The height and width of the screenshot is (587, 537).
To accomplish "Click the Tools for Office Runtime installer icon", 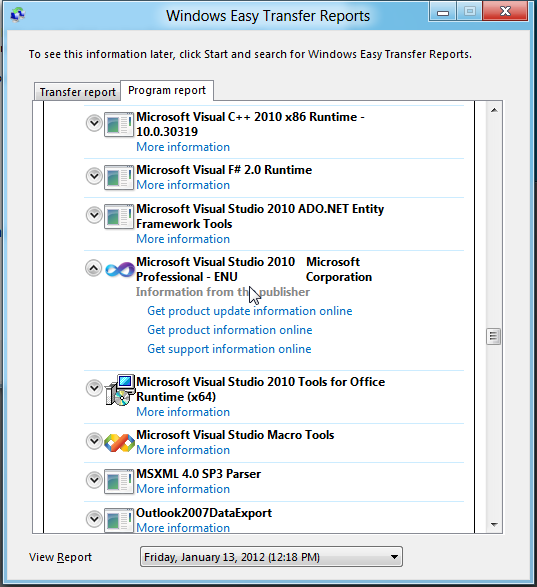I will coord(120,390).
